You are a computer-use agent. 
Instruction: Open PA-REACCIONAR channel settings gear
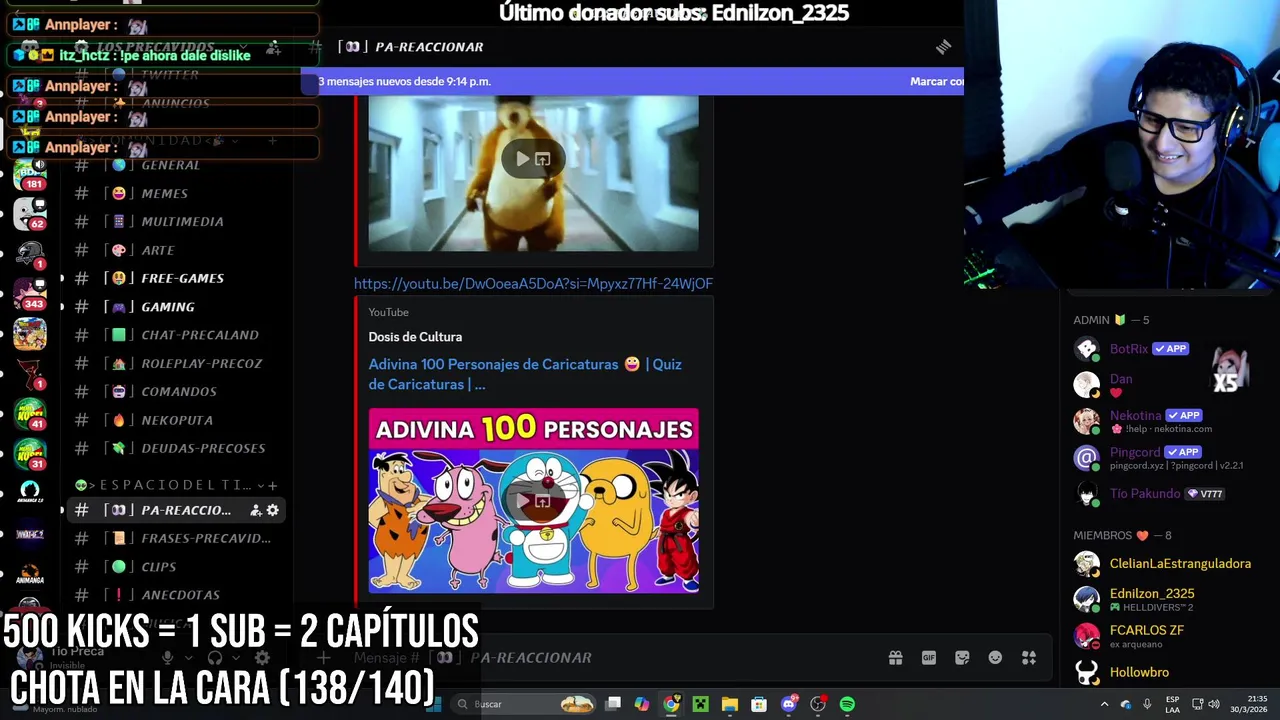click(x=272, y=510)
